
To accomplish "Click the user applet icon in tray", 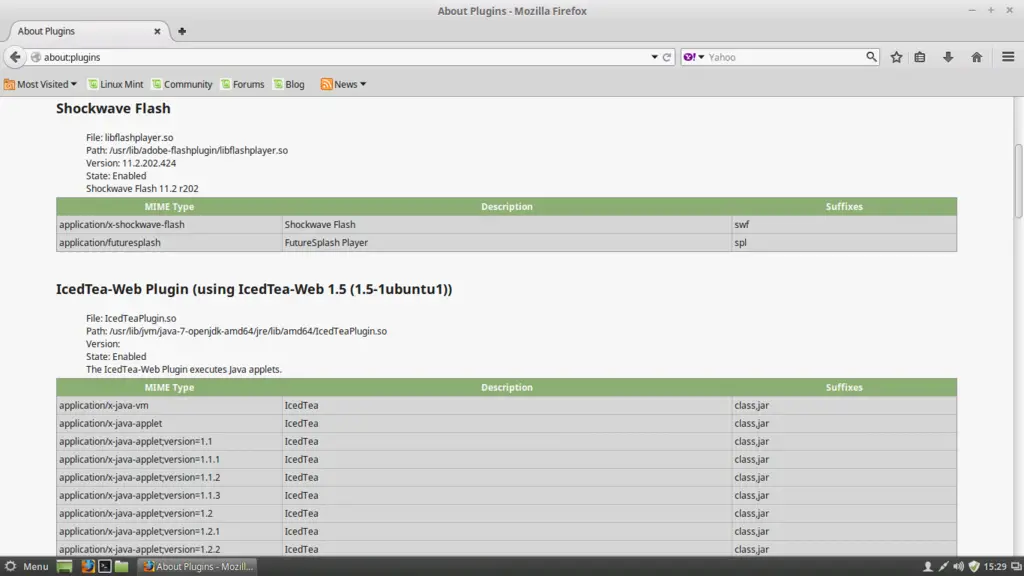I will click(927, 566).
